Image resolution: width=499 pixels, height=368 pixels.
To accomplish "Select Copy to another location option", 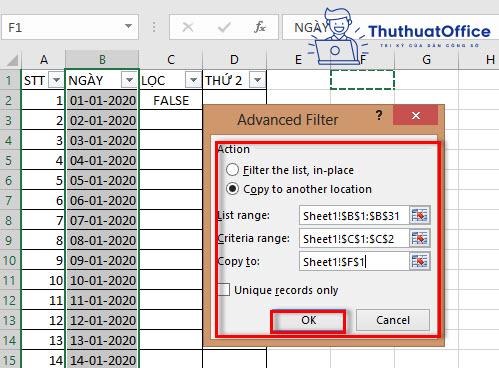I will click(232, 189).
